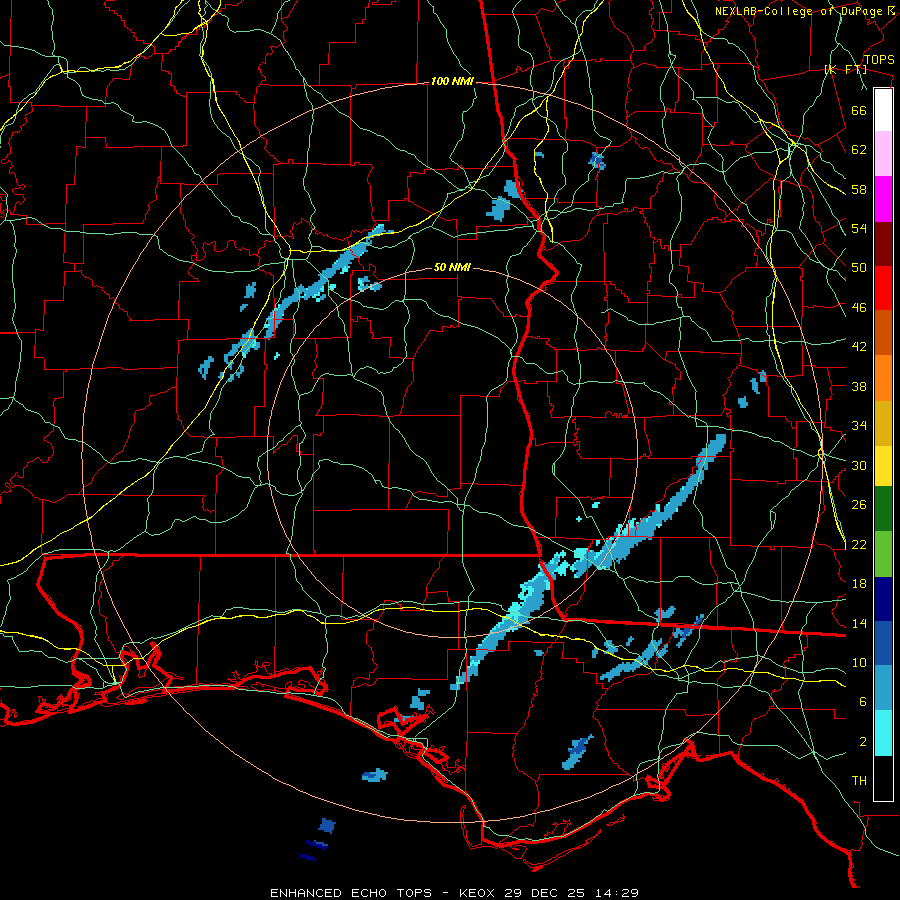Click the 100 NMI range ring label
900x900 pixels.
click(452, 82)
